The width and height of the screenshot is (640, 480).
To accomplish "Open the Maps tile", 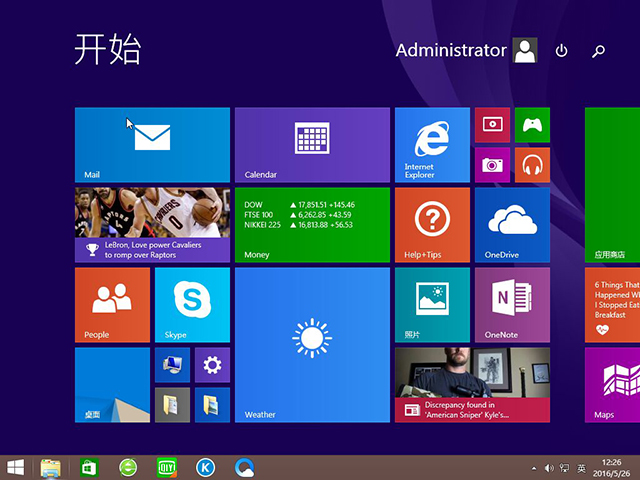I will (x=612, y=385).
